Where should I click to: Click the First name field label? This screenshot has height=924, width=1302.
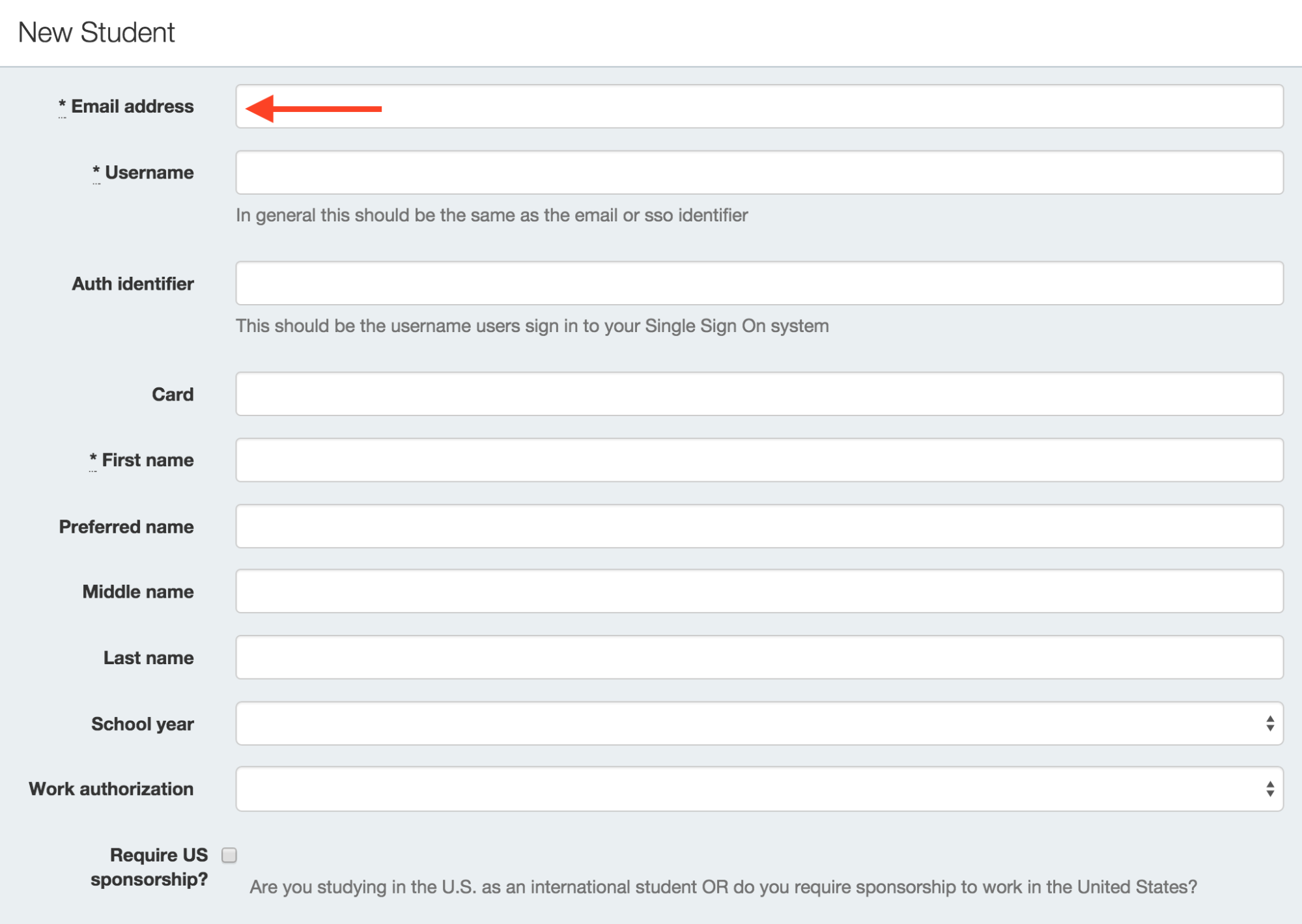pos(141,460)
